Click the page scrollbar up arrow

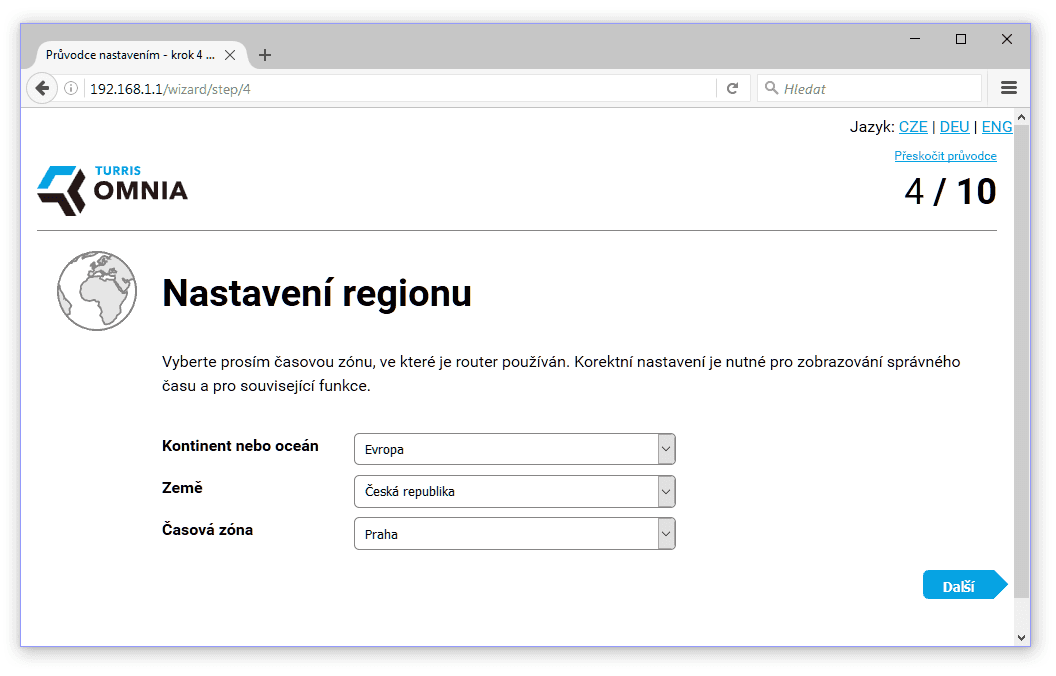[x=1021, y=117]
